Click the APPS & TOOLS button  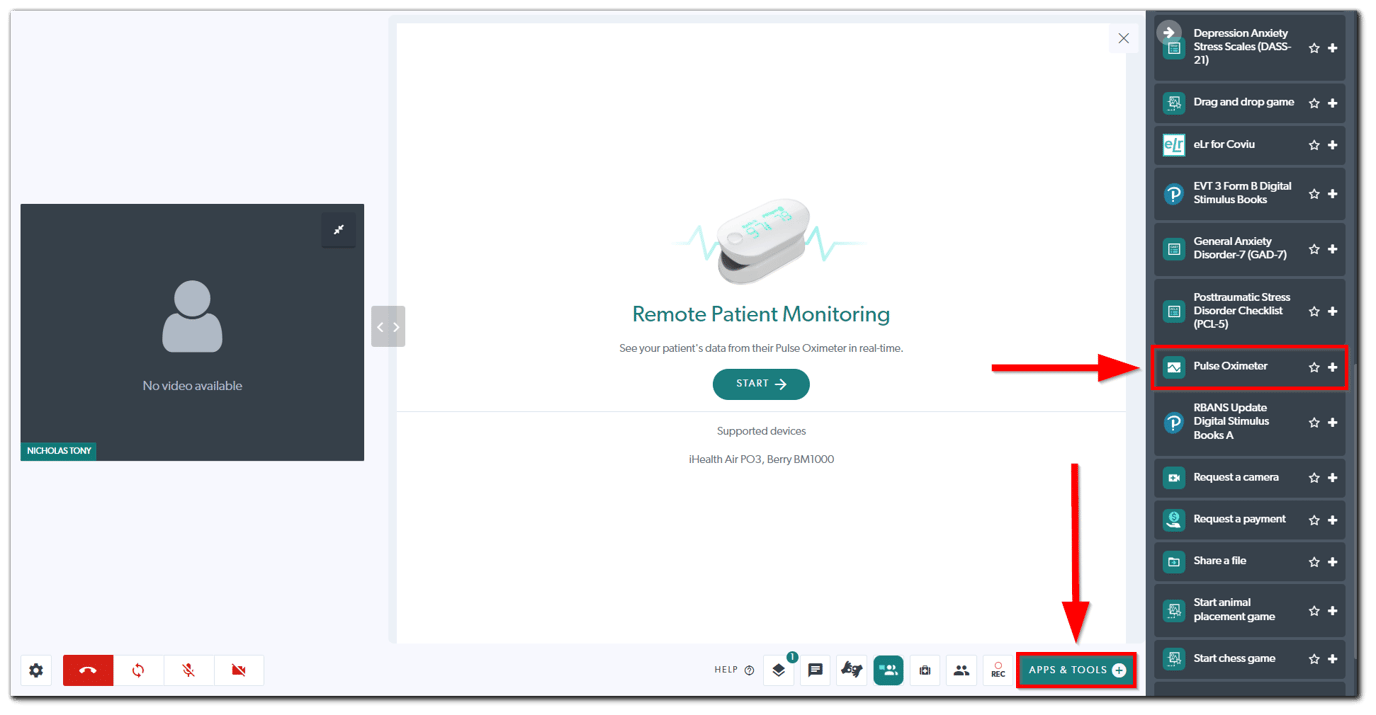click(1076, 670)
